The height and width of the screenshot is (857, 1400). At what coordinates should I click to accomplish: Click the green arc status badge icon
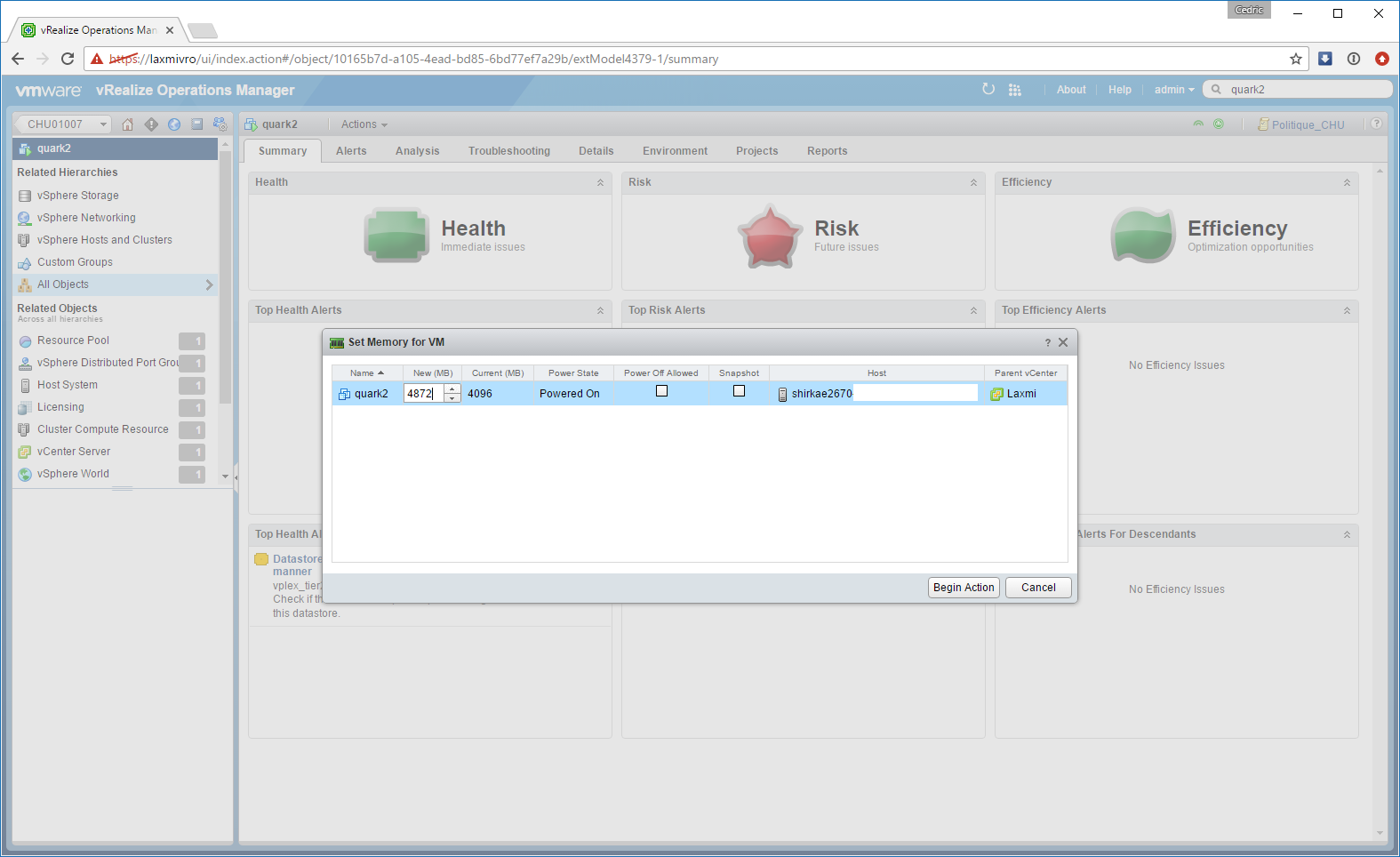pos(1198,124)
